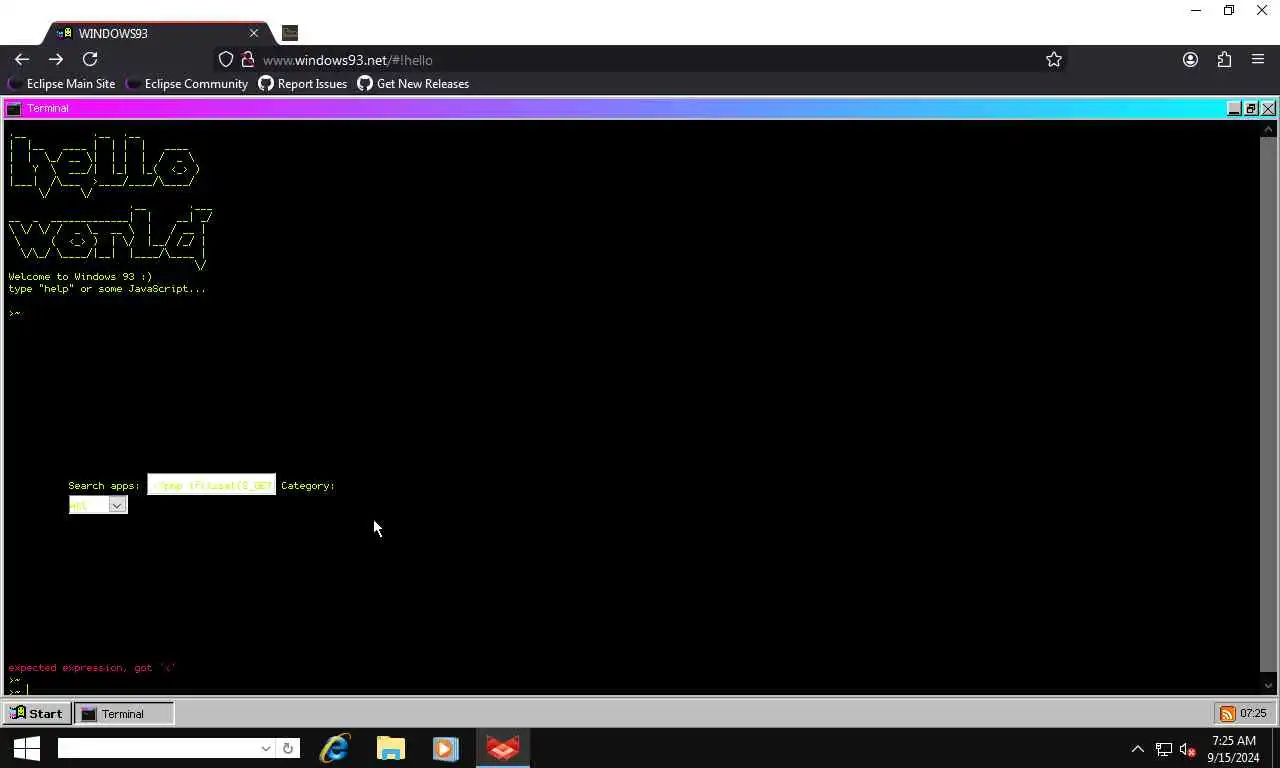Open Report Issues bookmark
This screenshot has height=768, width=1280.
pyautogui.click(x=303, y=84)
